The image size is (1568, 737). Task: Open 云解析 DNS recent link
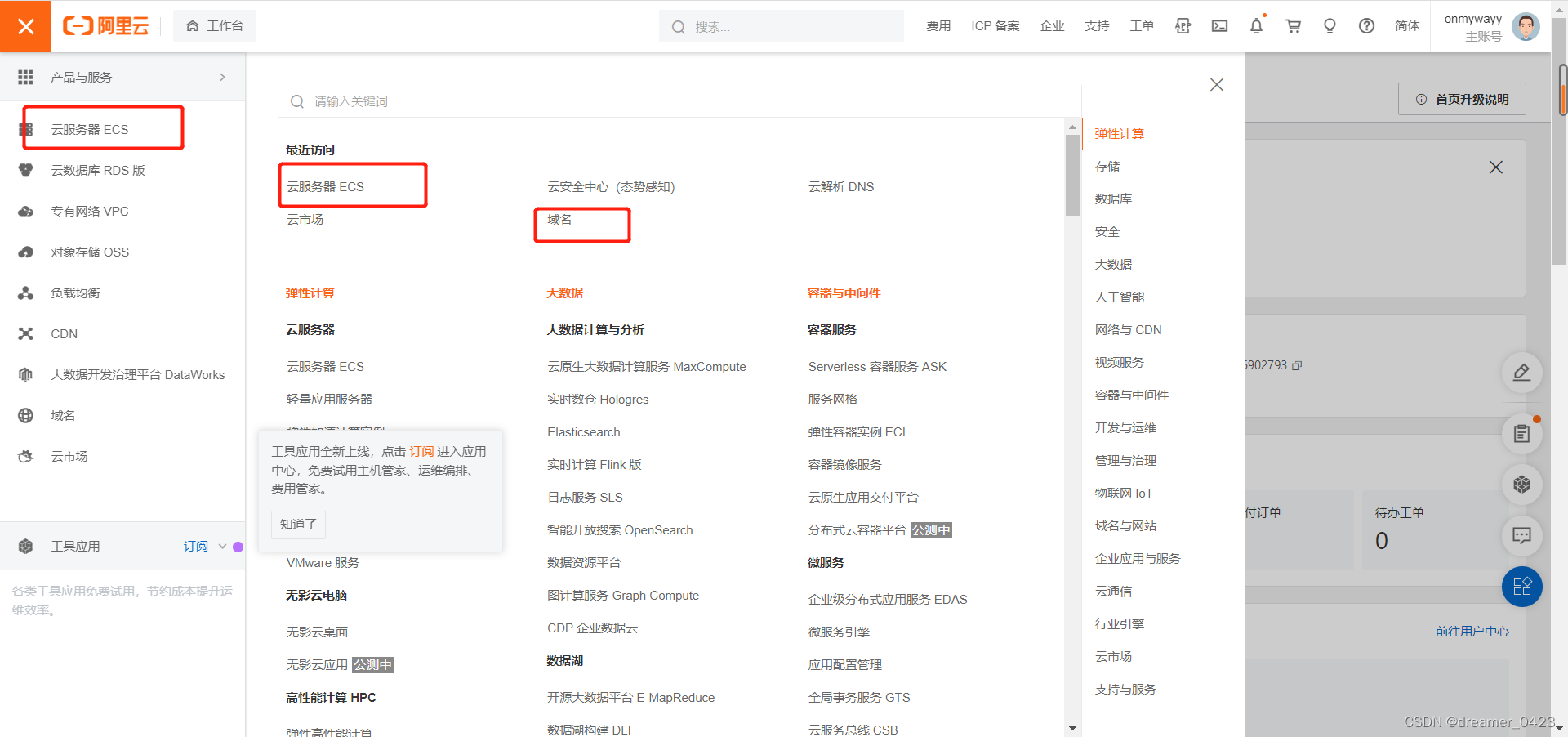tap(841, 186)
